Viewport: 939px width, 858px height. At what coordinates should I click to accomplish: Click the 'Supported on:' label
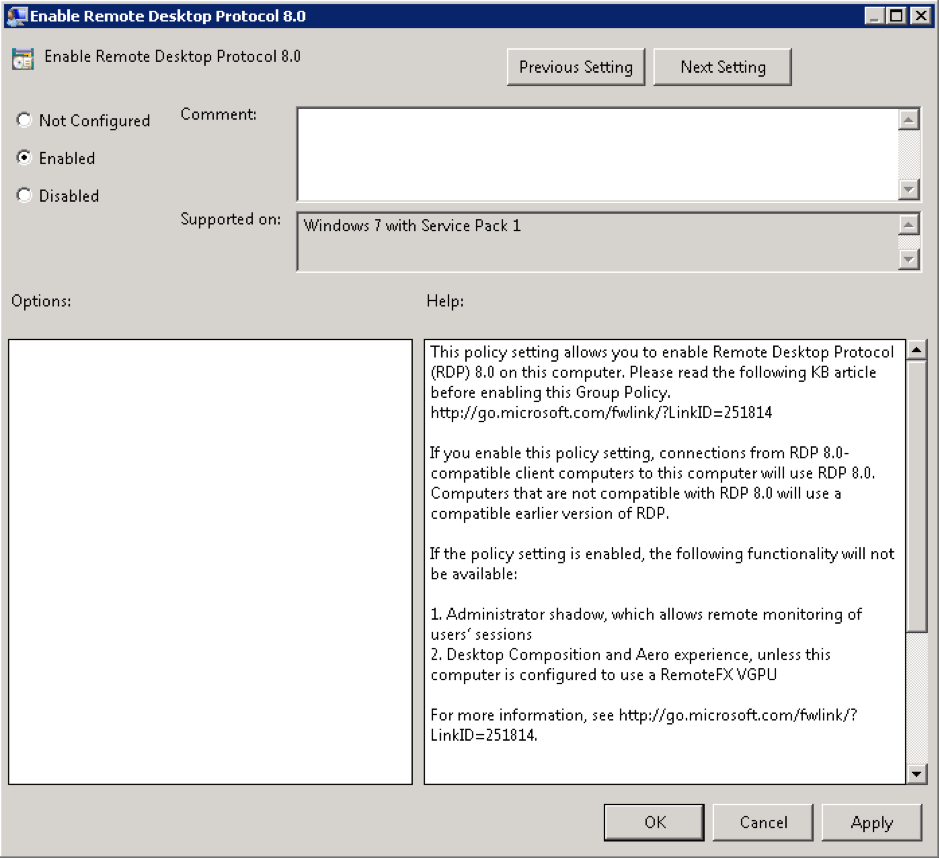pos(231,219)
